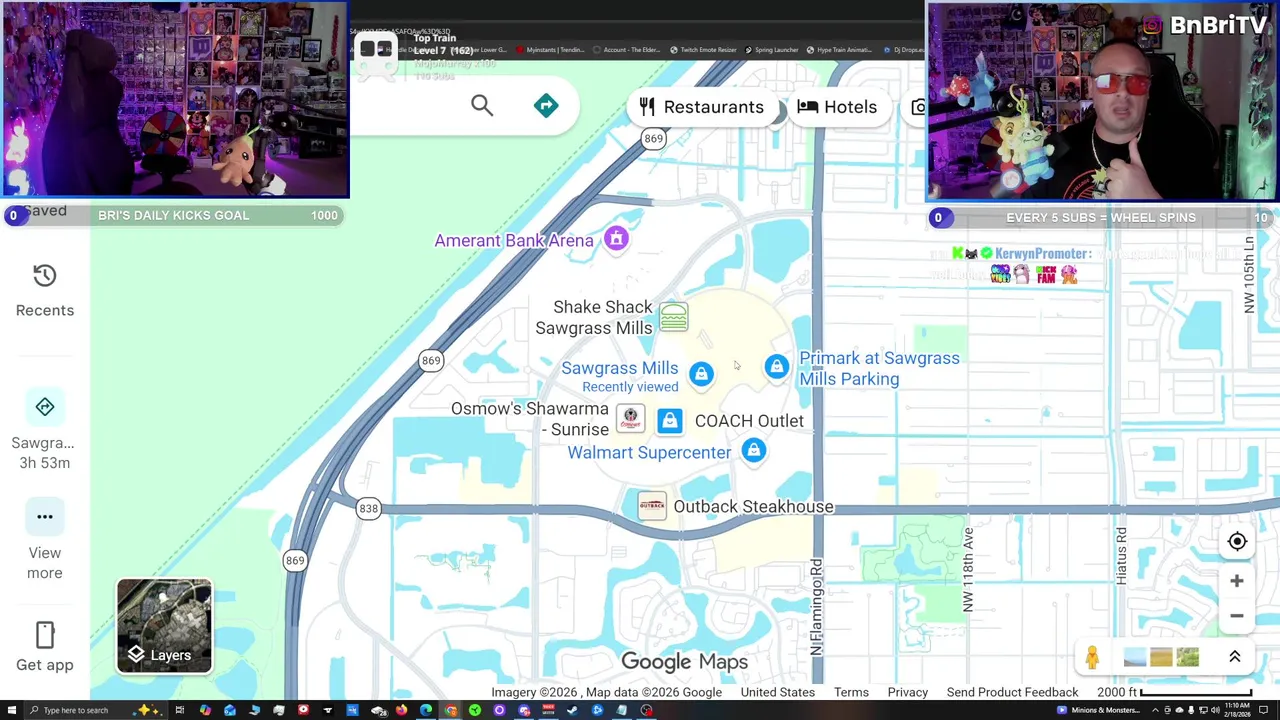Screen dimensions: 1280x720
Task: Open Terms link in footer
Action: [x=851, y=692]
